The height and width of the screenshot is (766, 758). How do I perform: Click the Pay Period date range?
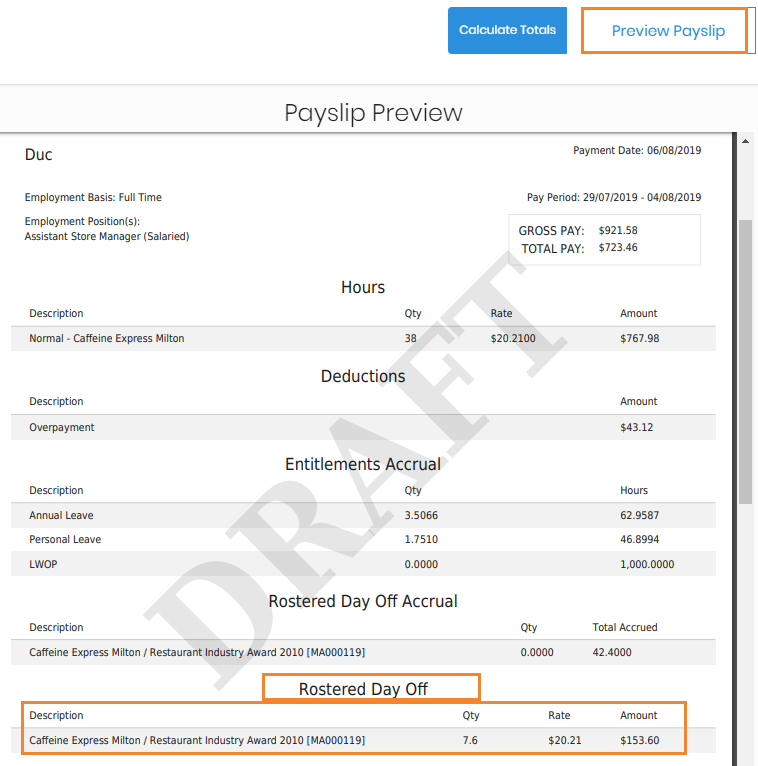point(614,198)
